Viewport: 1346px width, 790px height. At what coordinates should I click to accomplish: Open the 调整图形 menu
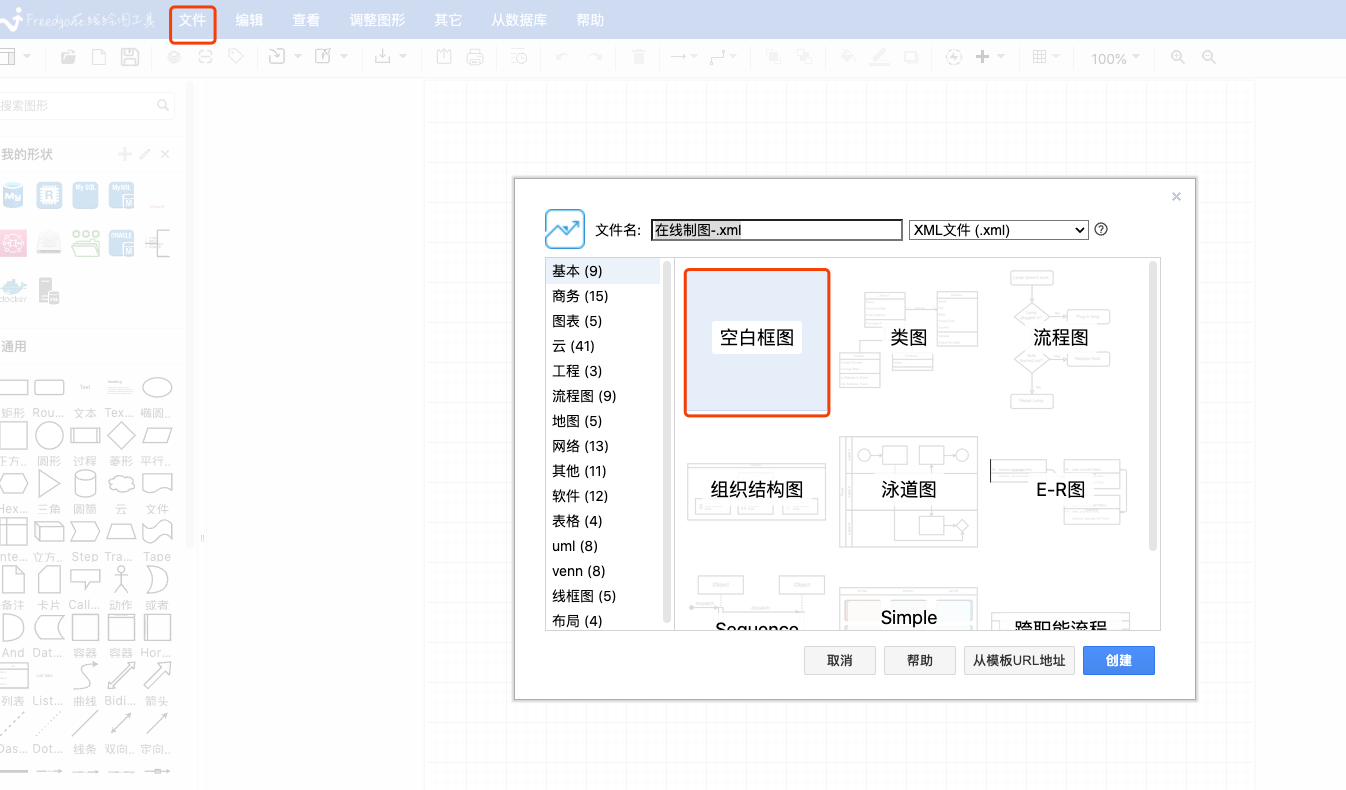377,20
